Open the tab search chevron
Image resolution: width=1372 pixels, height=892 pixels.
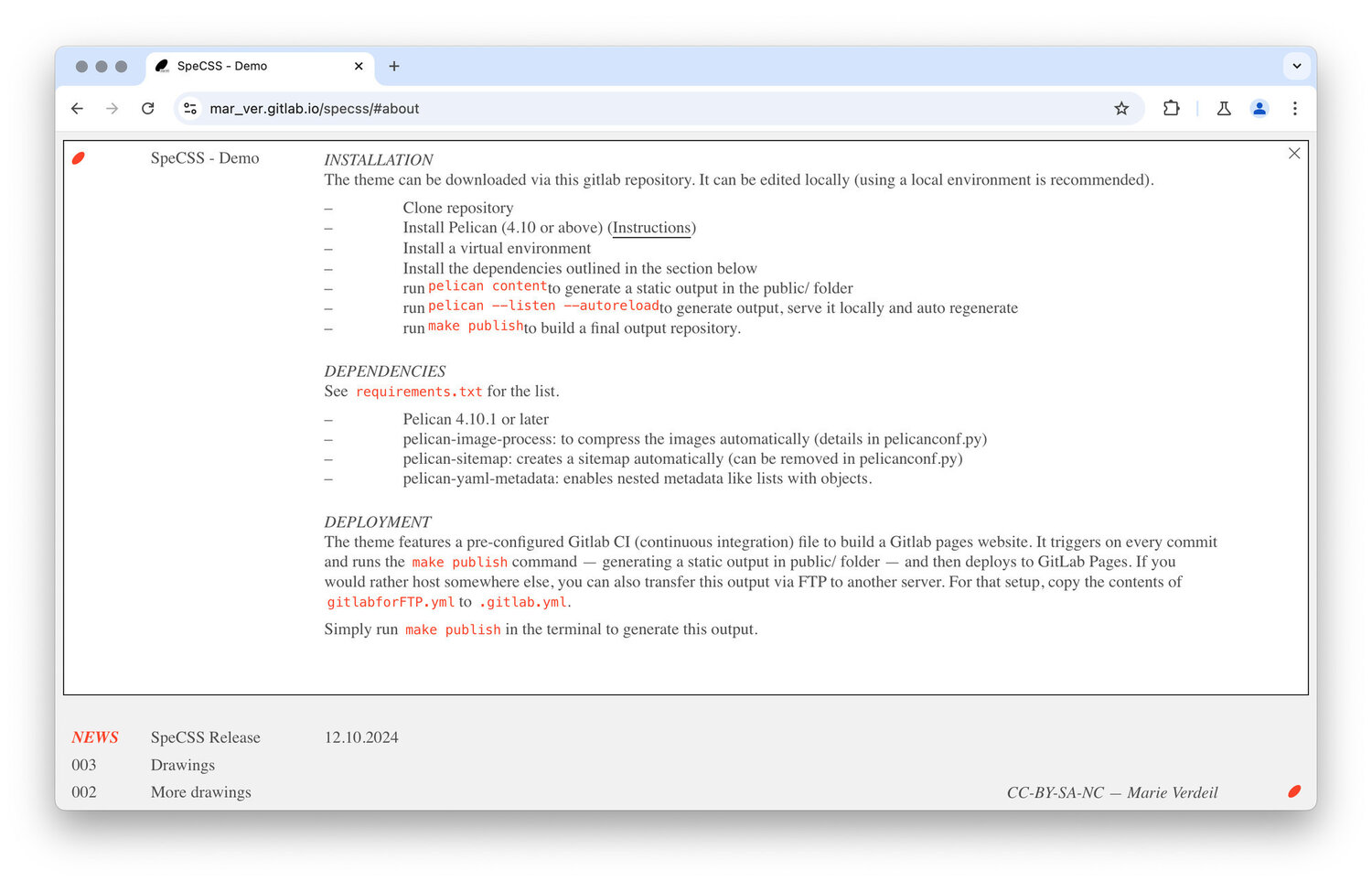[1296, 66]
